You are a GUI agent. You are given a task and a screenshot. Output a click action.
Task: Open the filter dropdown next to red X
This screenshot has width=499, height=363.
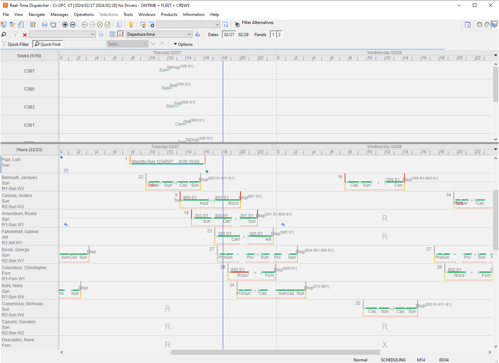[x=62, y=34]
